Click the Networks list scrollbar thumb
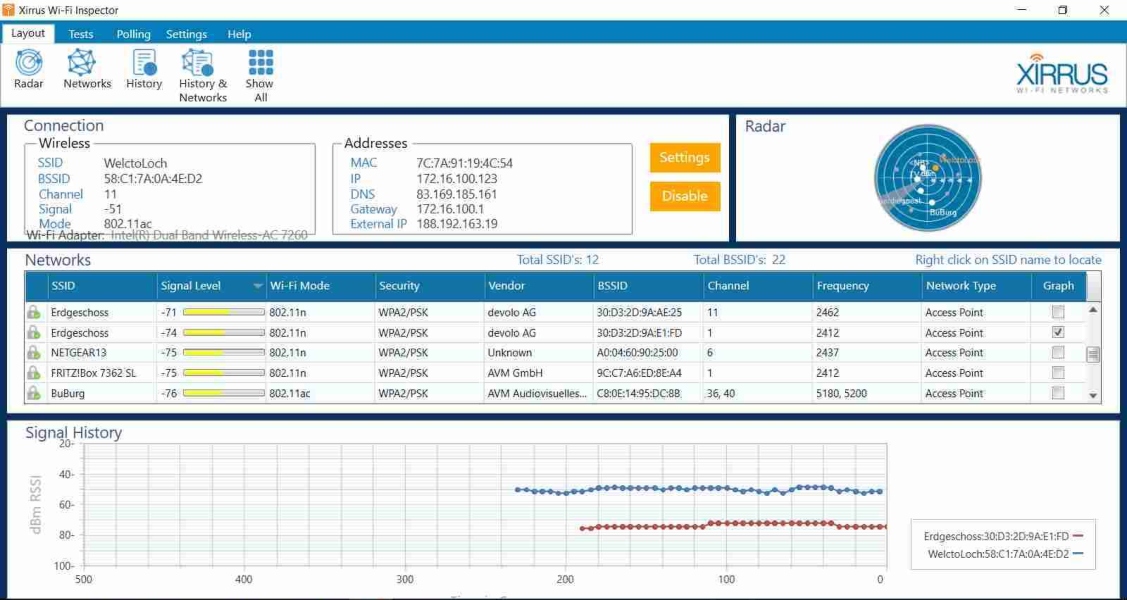 (x=1093, y=354)
